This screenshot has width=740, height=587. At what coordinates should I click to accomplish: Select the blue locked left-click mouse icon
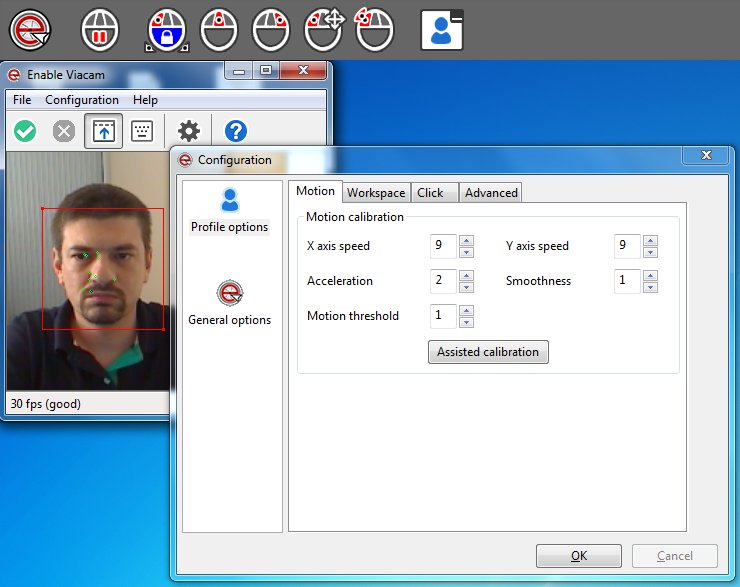167,30
